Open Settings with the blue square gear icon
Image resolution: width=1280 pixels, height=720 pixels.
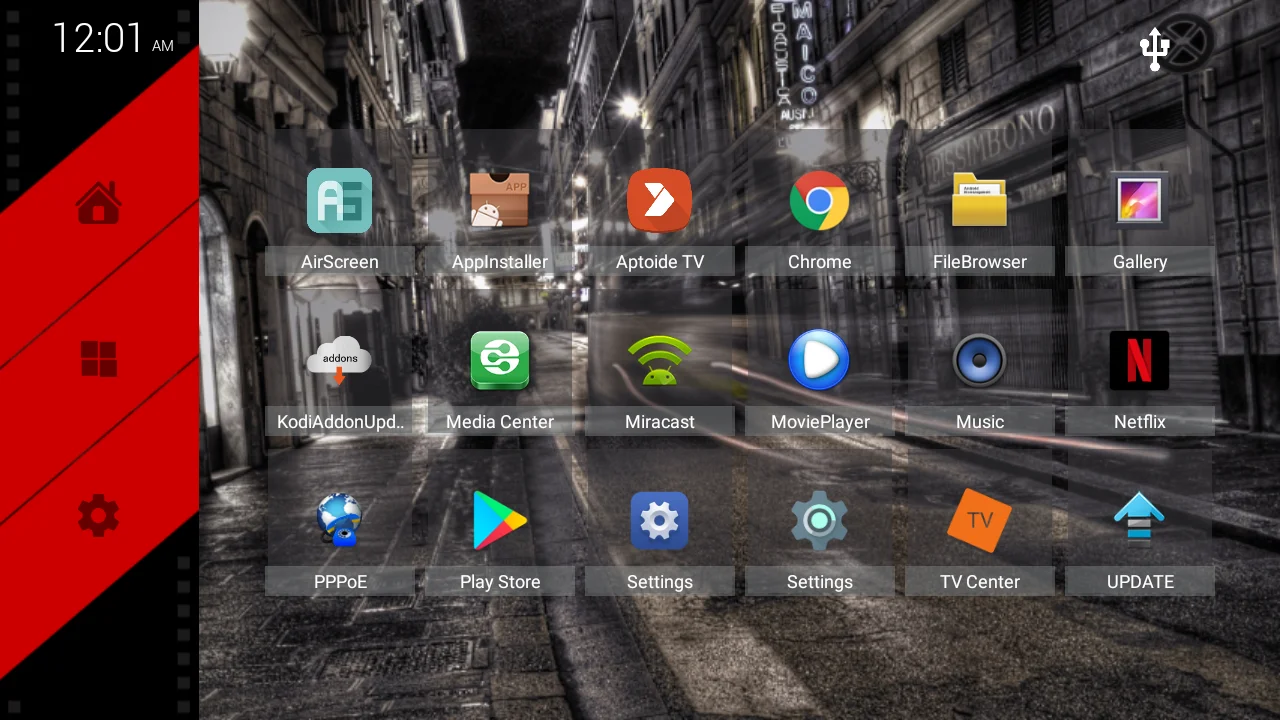659,520
